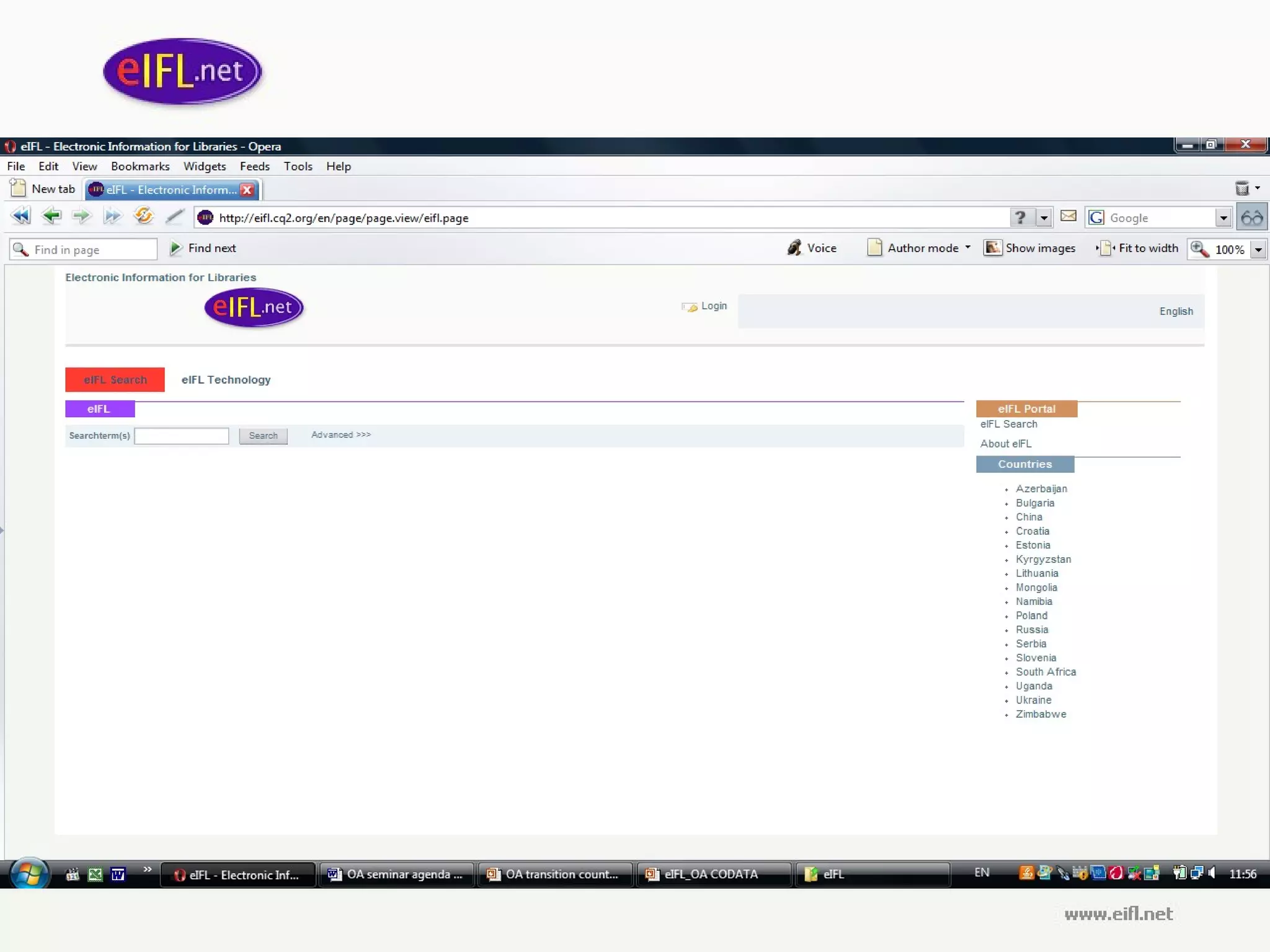Click the Searchterm(s) input field
This screenshot has height=952, width=1270.
tap(182, 436)
